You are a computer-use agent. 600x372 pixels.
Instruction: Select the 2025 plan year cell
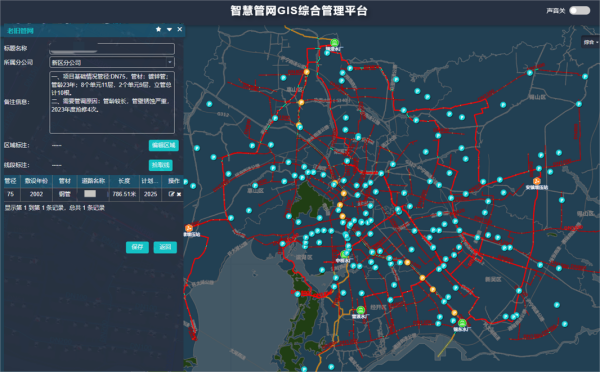[x=150, y=194]
